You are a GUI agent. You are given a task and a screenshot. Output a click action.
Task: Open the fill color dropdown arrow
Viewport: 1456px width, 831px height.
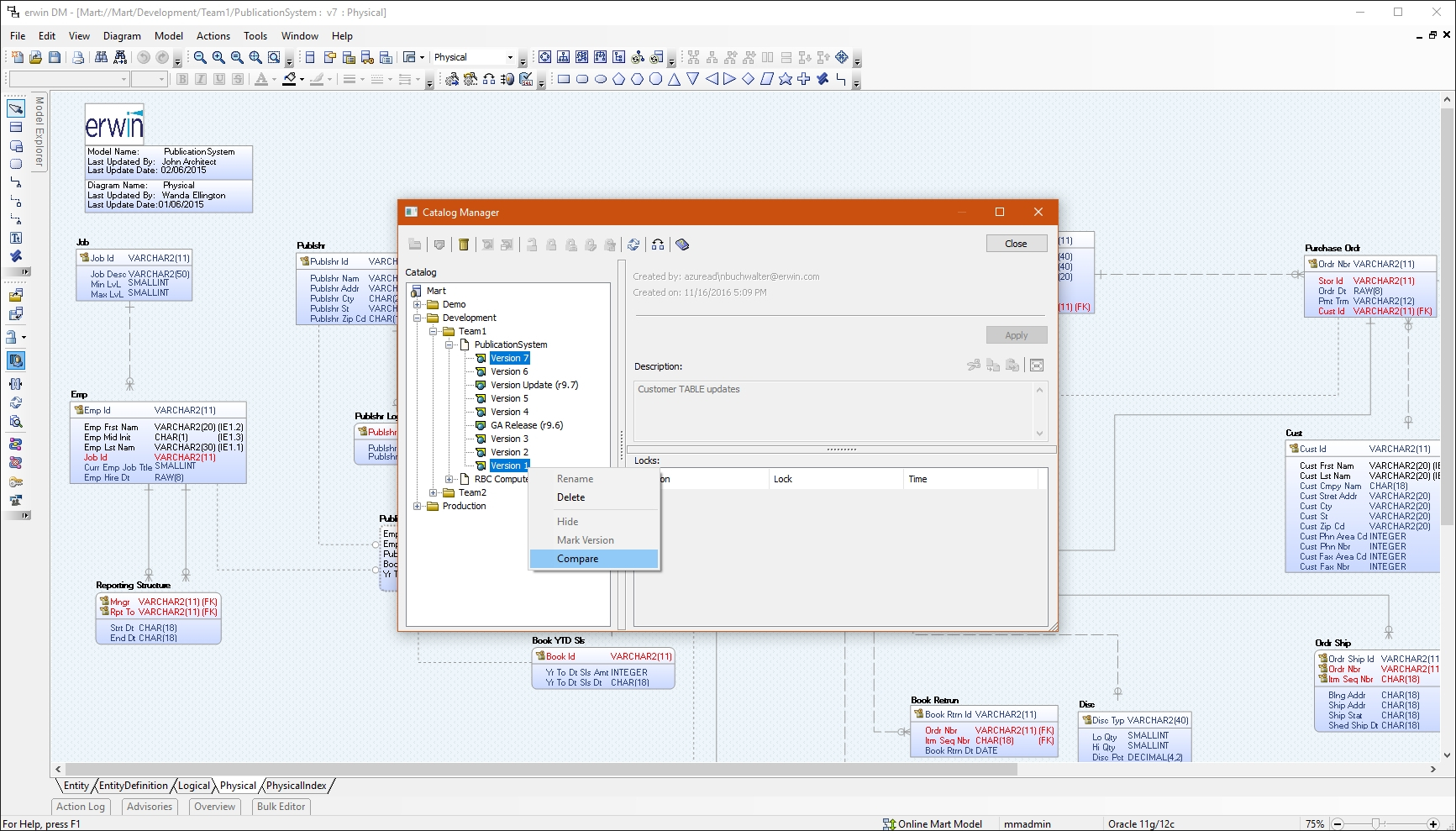coord(302,79)
